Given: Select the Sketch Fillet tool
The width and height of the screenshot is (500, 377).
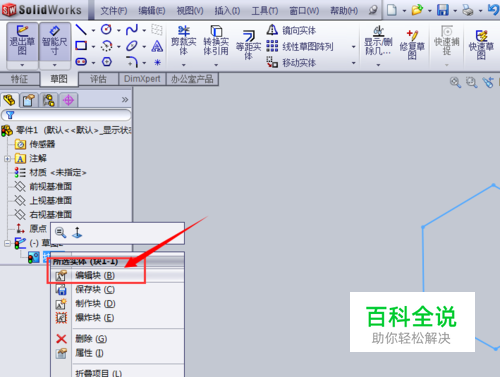Looking at the screenshot, I should [132, 62].
